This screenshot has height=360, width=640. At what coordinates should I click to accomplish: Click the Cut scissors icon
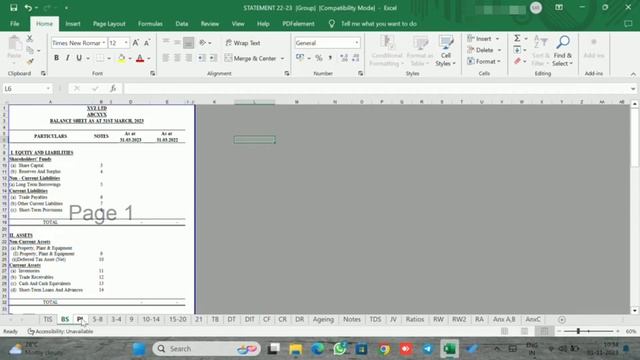(x=29, y=38)
